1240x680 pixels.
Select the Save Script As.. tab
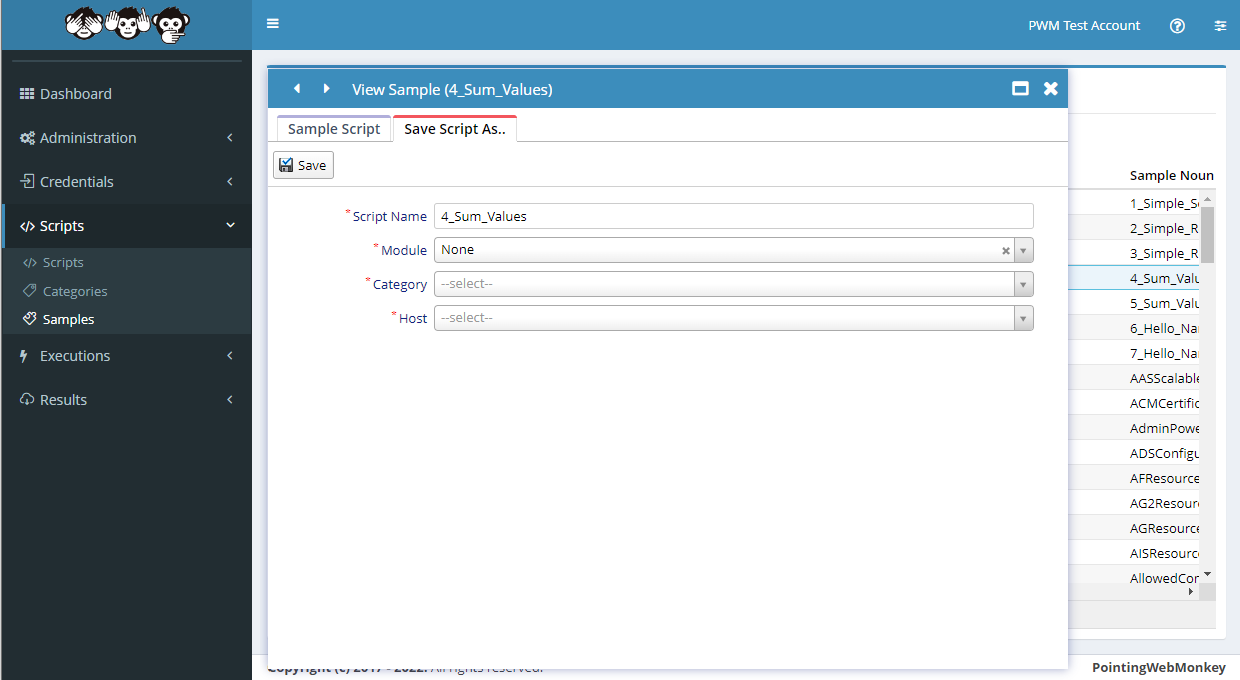(x=454, y=129)
